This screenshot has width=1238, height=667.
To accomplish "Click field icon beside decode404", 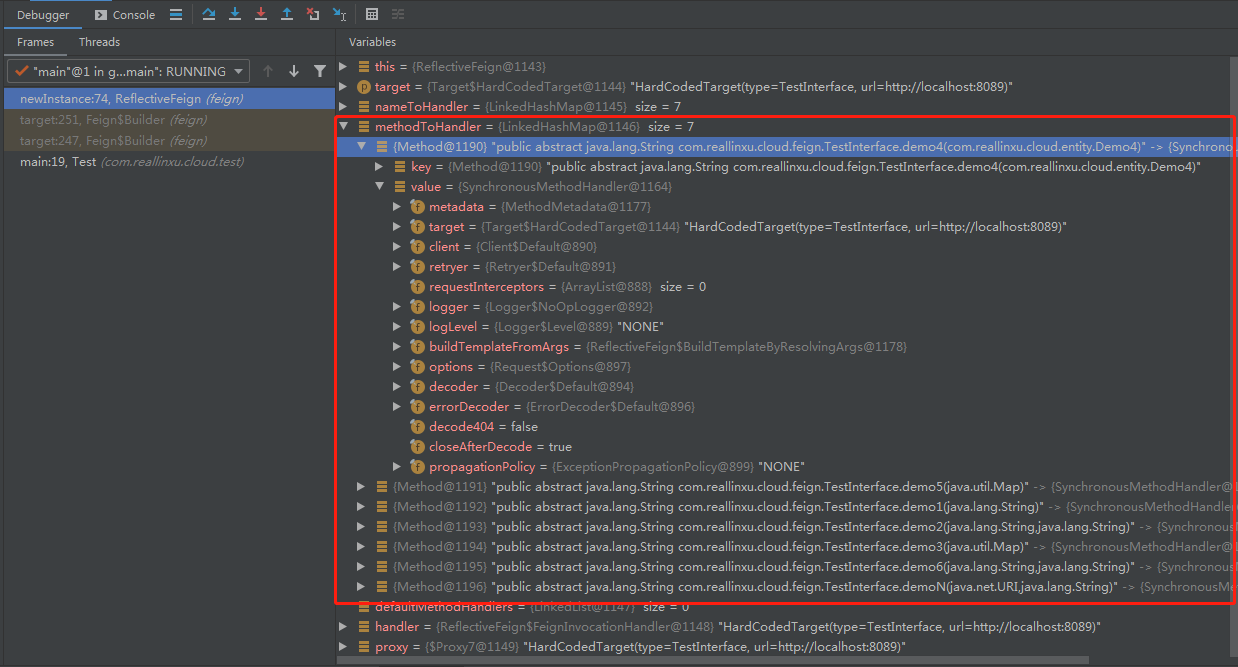I will point(418,427).
